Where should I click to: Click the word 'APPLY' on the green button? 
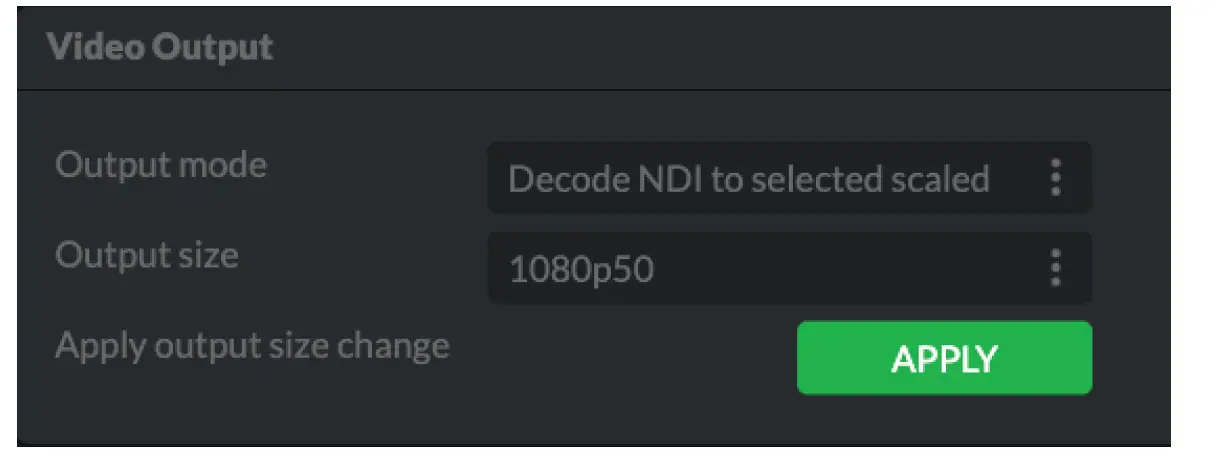click(x=944, y=358)
